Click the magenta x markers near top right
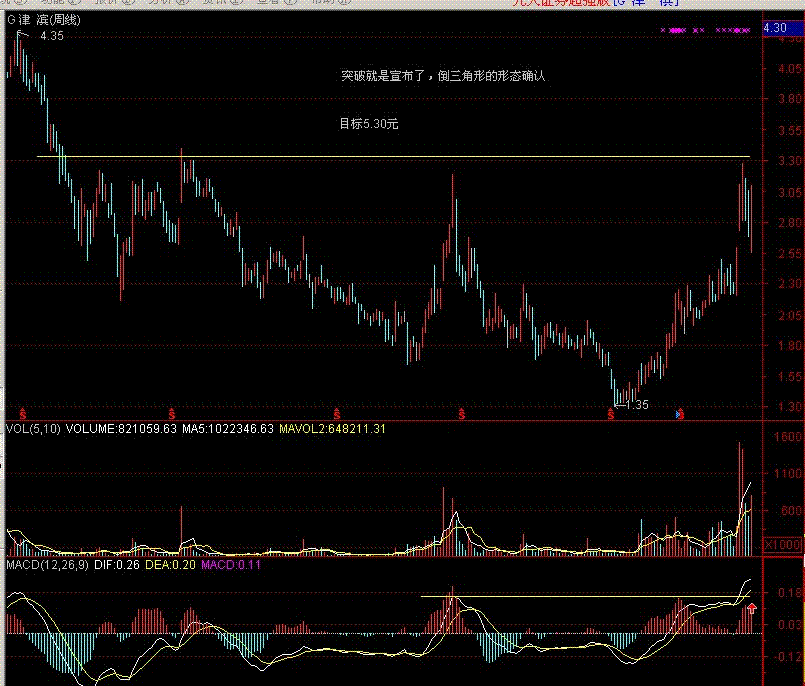 [705, 30]
